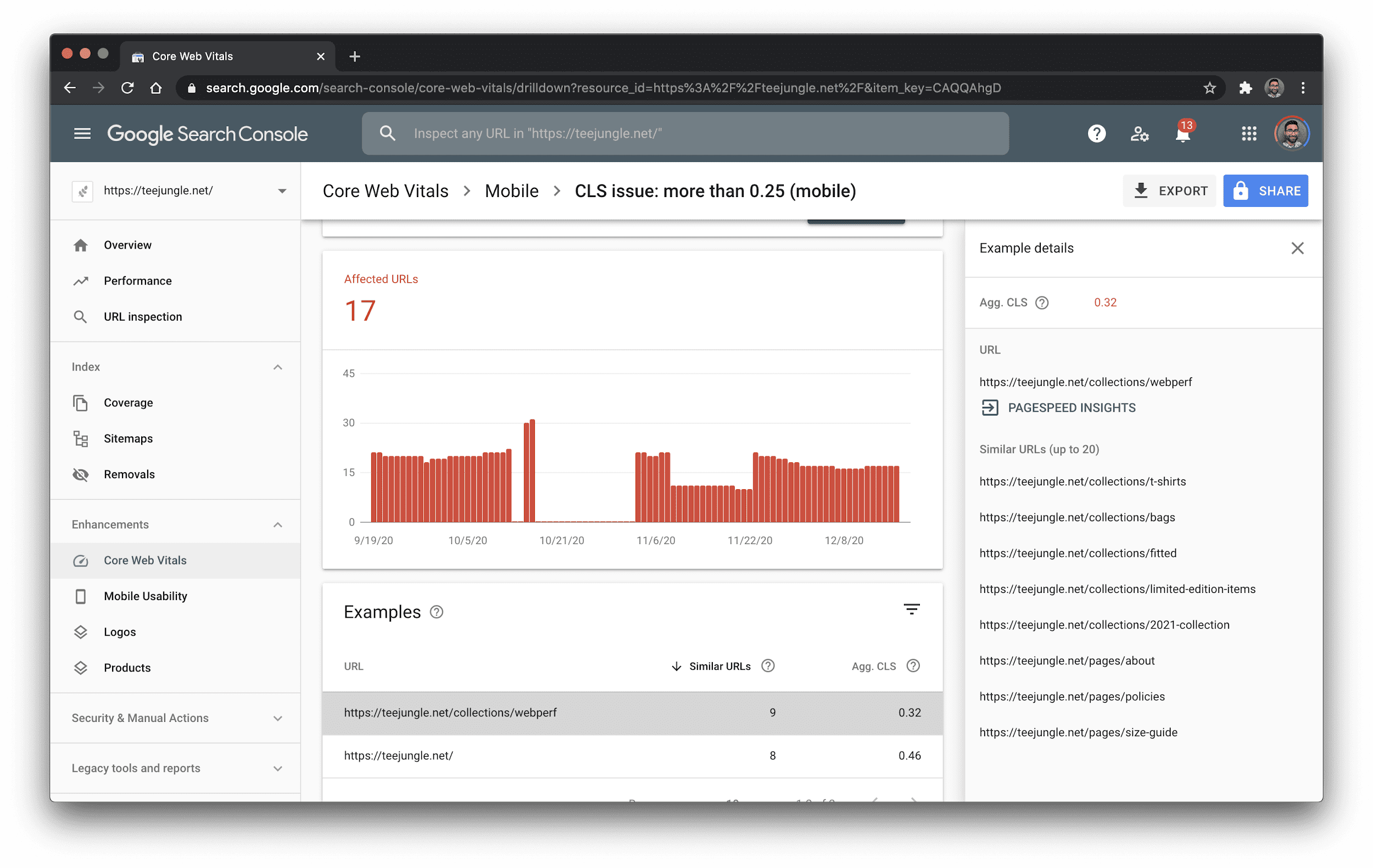Click the Google Search Console hamburger menu

[82, 133]
